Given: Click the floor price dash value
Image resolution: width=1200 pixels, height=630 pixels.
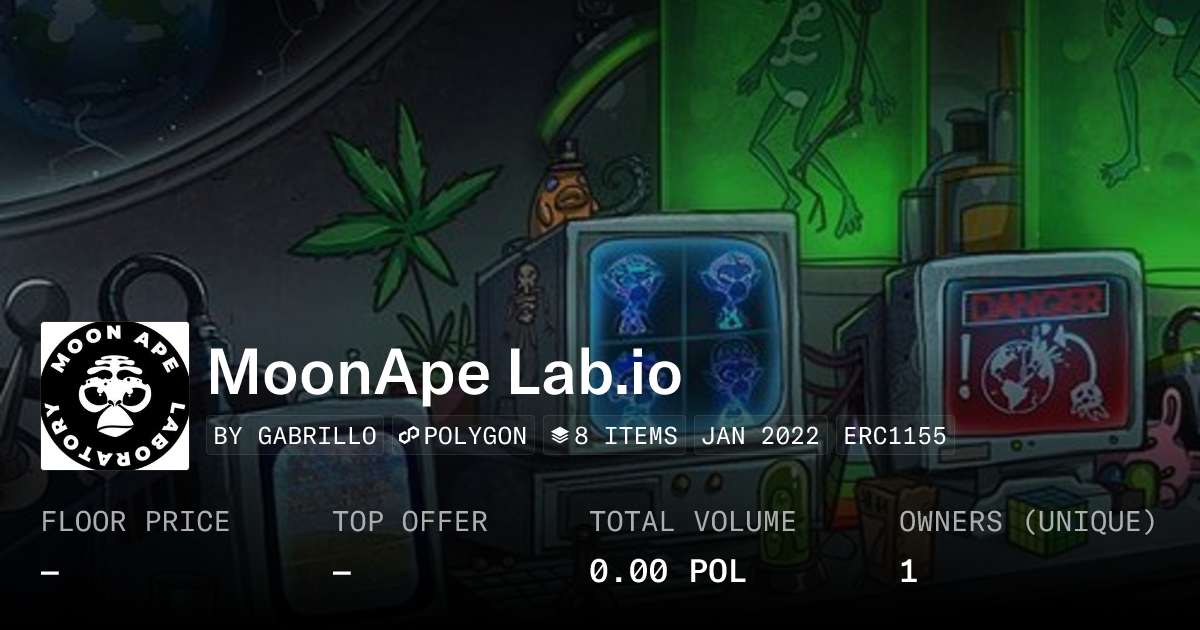Looking at the screenshot, I should pyautogui.click(x=50, y=572).
